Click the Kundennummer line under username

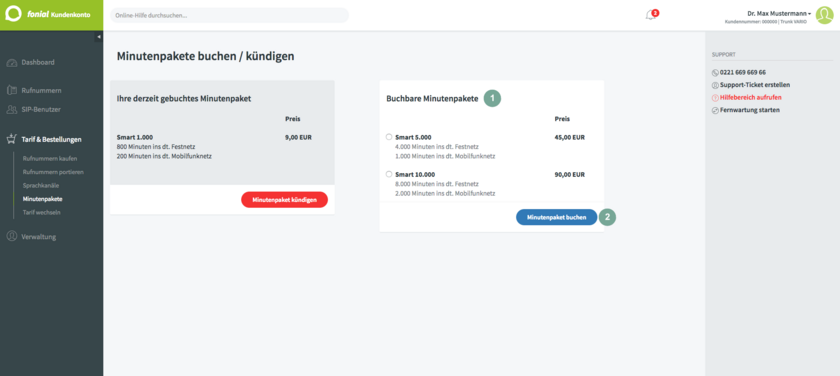[x=766, y=21]
